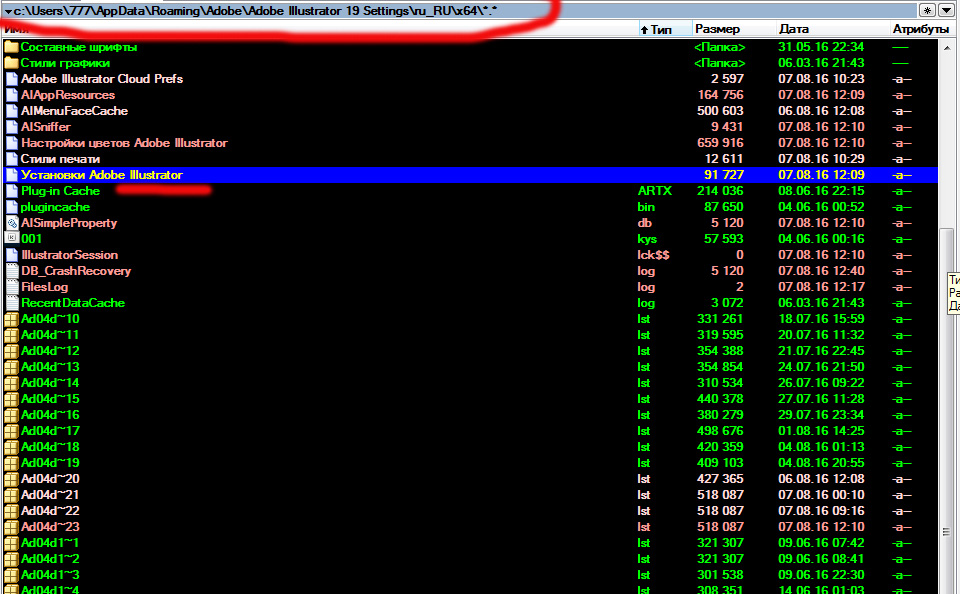Viewport: 960px width, 594px height.
Task: Click the Plug-in Cache file icon
Action: tap(12, 191)
